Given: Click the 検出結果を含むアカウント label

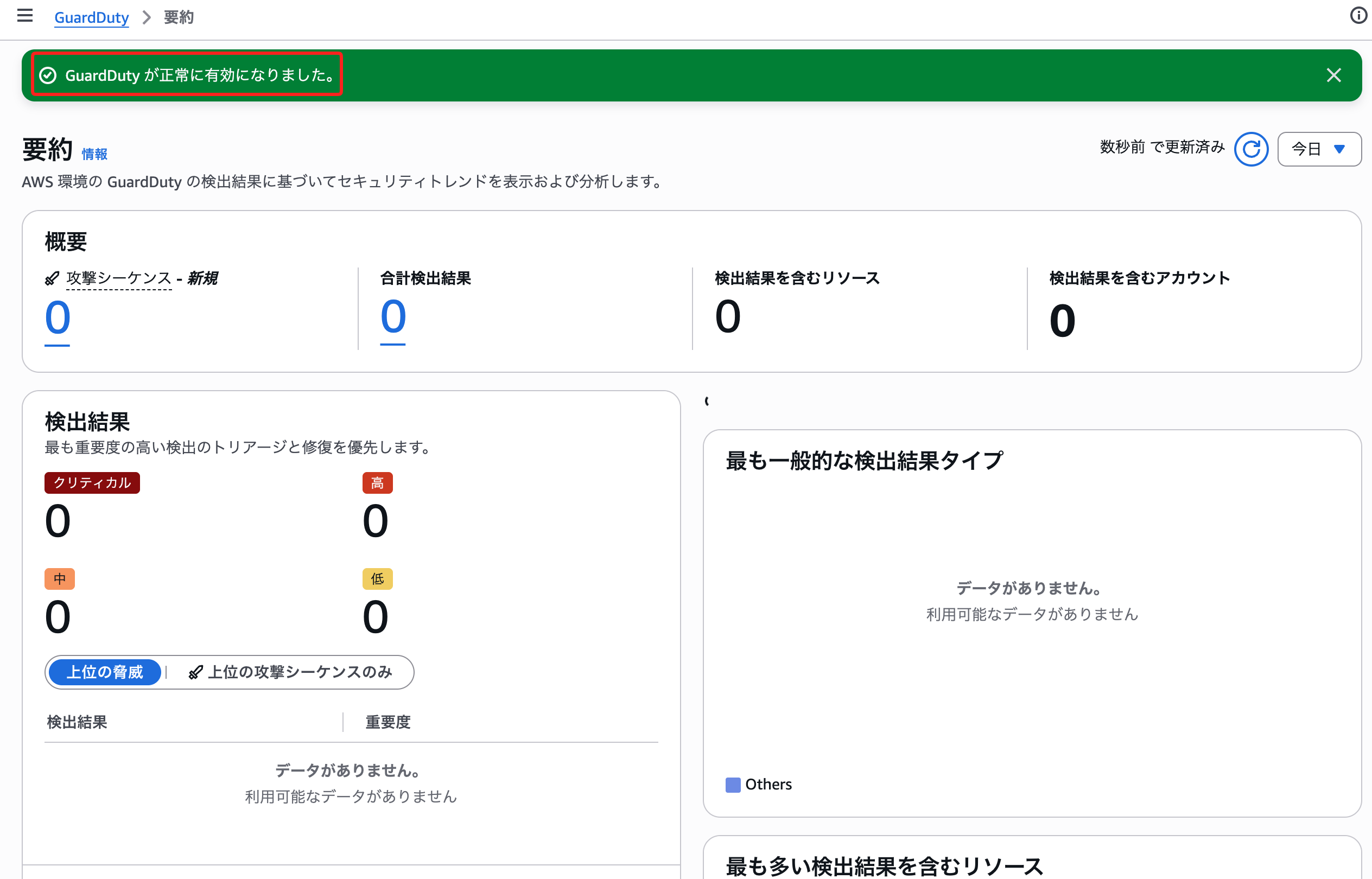Looking at the screenshot, I should point(1140,278).
